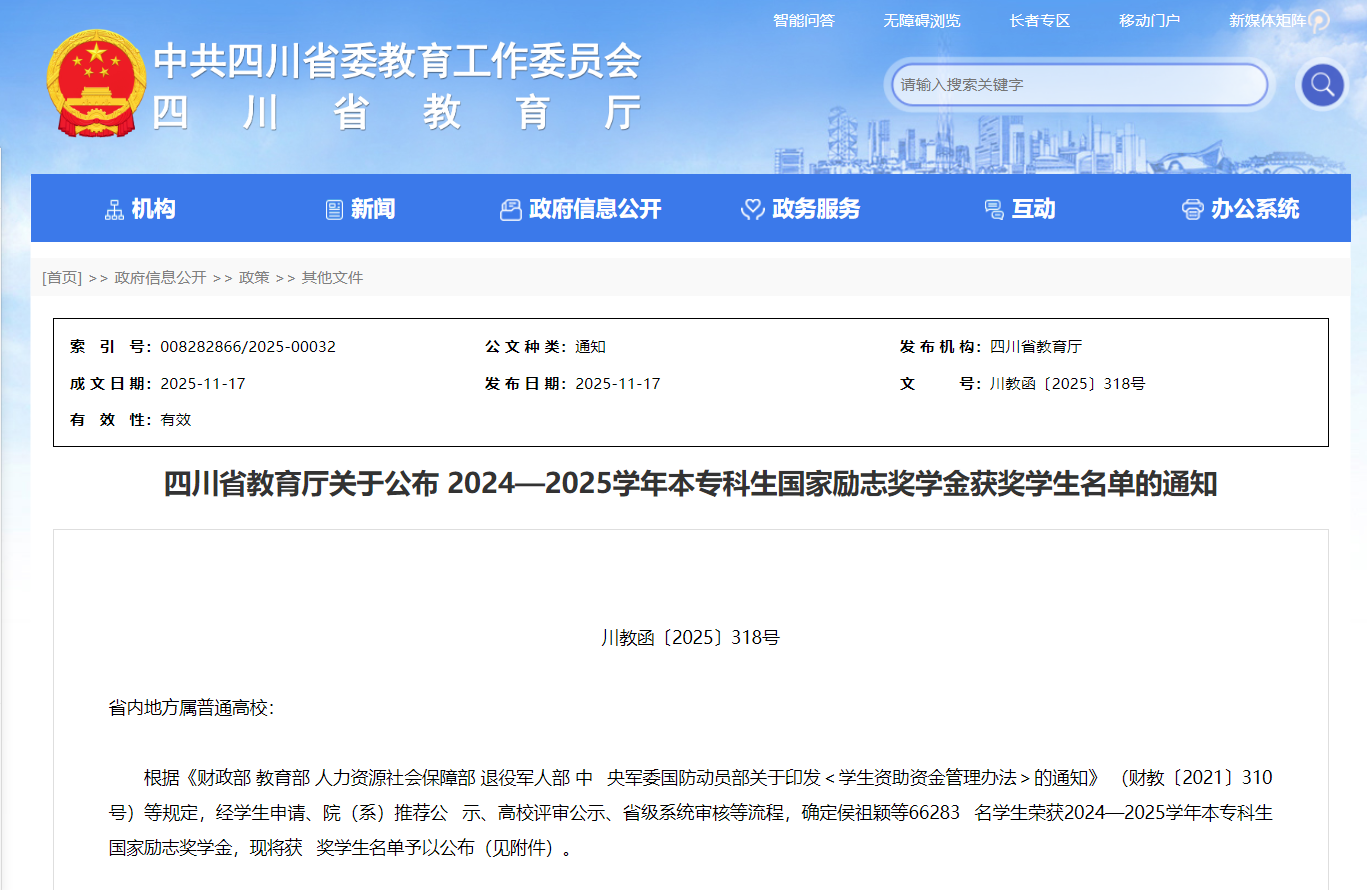
Task: Switch to 无障碍浏览 mode
Action: tap(921, 21)
